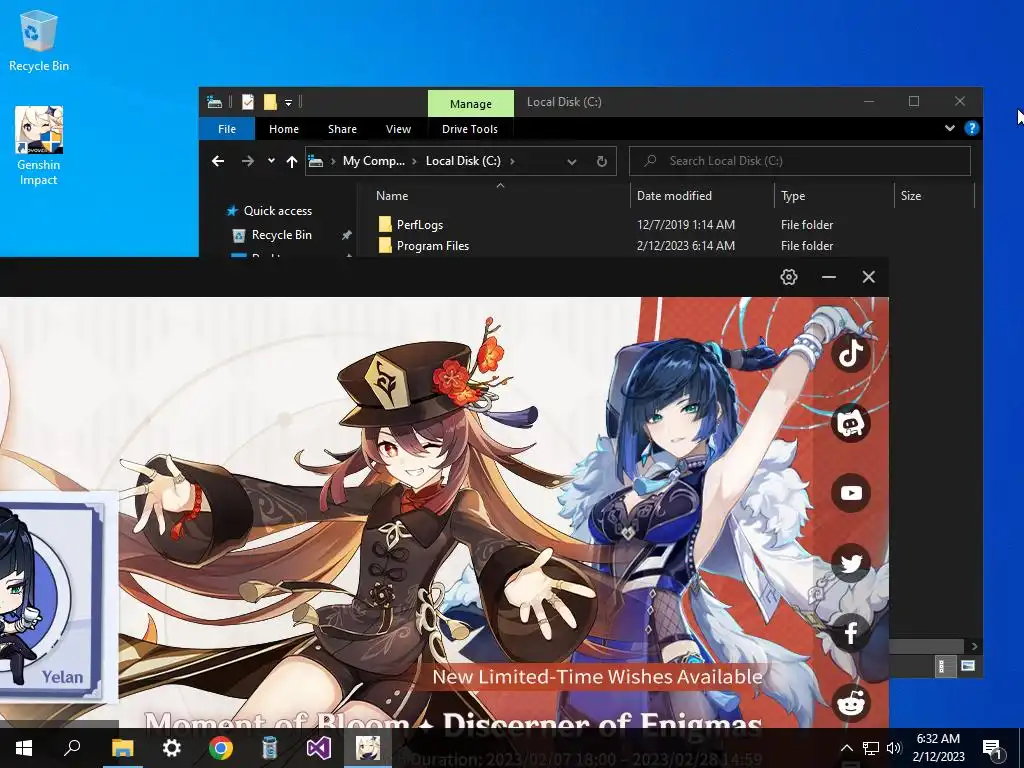Sort by Size column header
The width and height of the screenshot is (1024, 768).
[910, 195]
